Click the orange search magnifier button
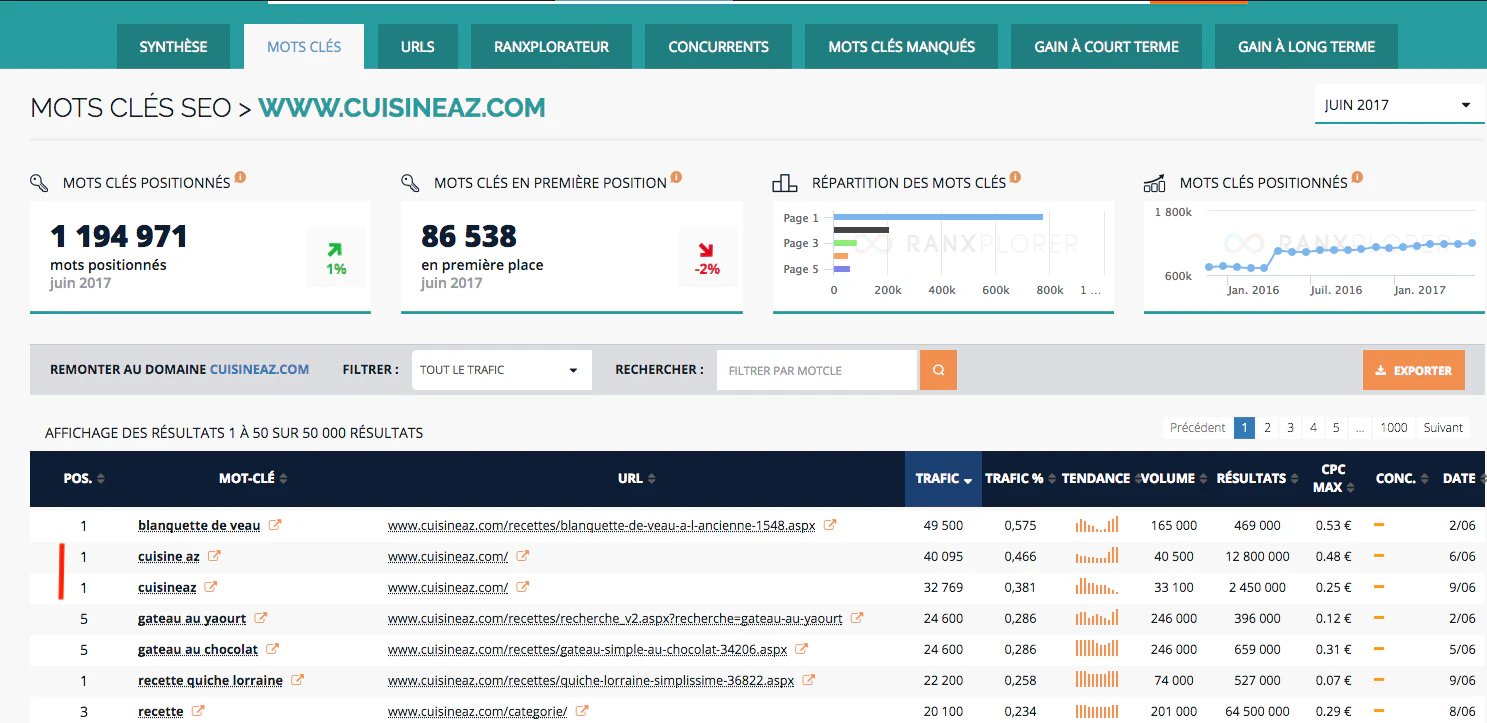The height and width of the screenshot is (723, 1487). click(938, 370)
